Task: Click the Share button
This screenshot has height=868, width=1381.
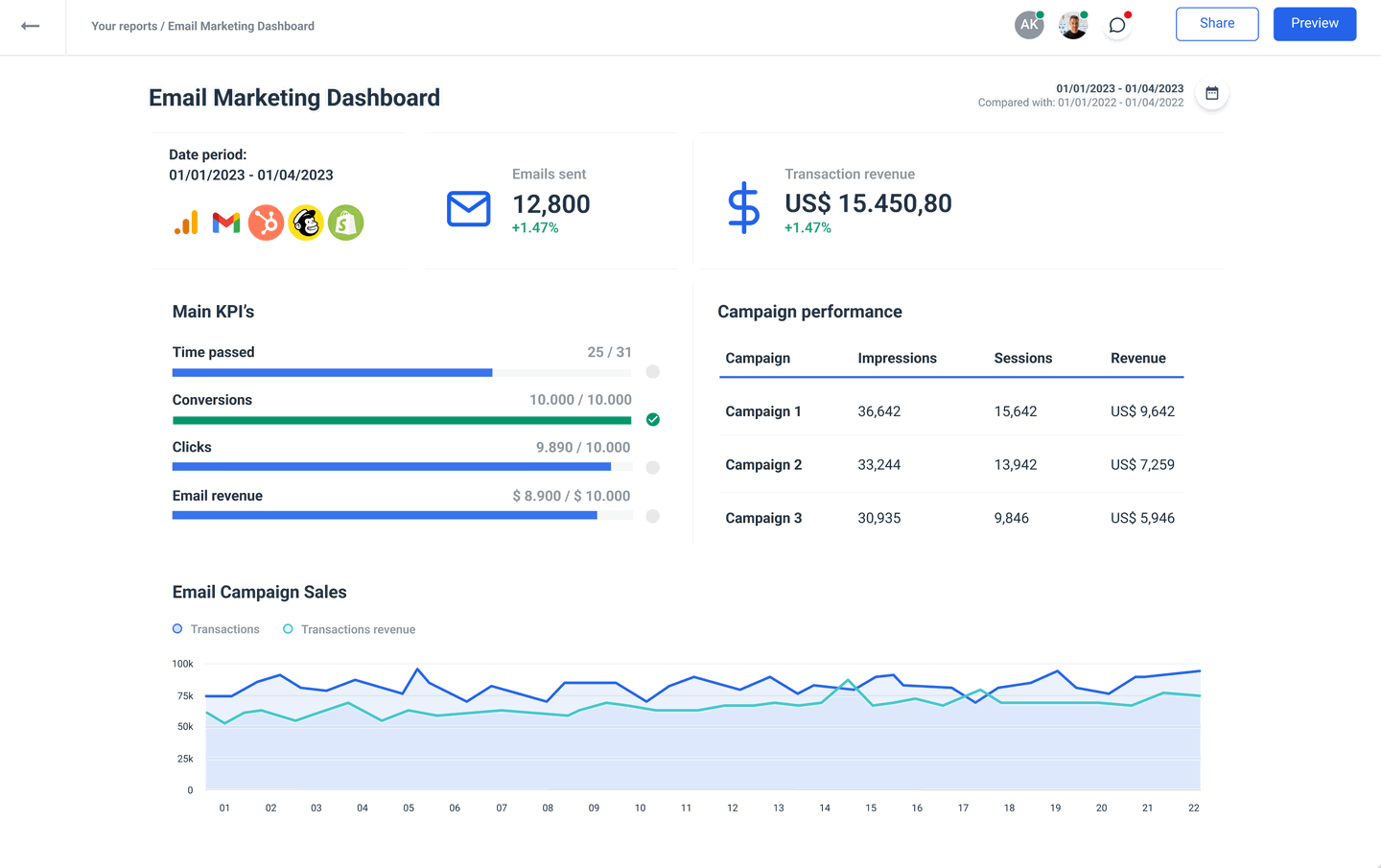Action: pyautogui.click(x=1217, y=23)
